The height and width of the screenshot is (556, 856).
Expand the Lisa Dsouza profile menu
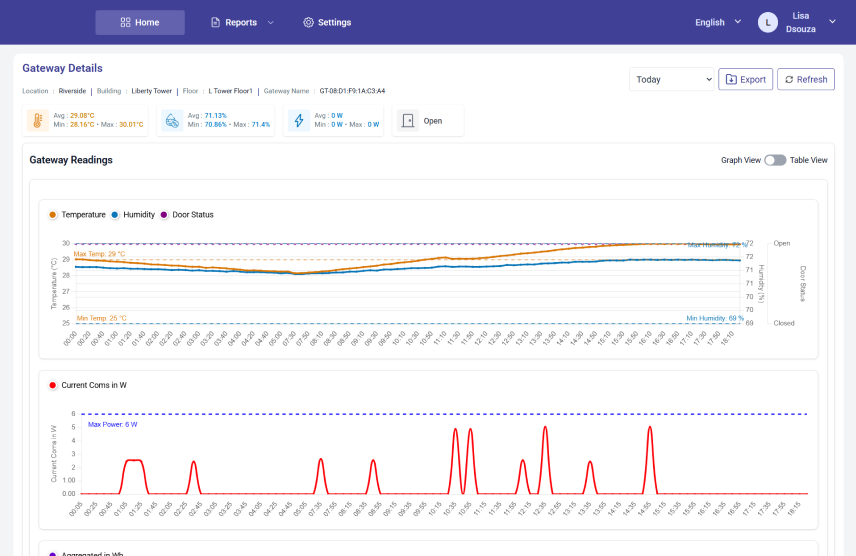pyautogui.click(x=832, y=21)
